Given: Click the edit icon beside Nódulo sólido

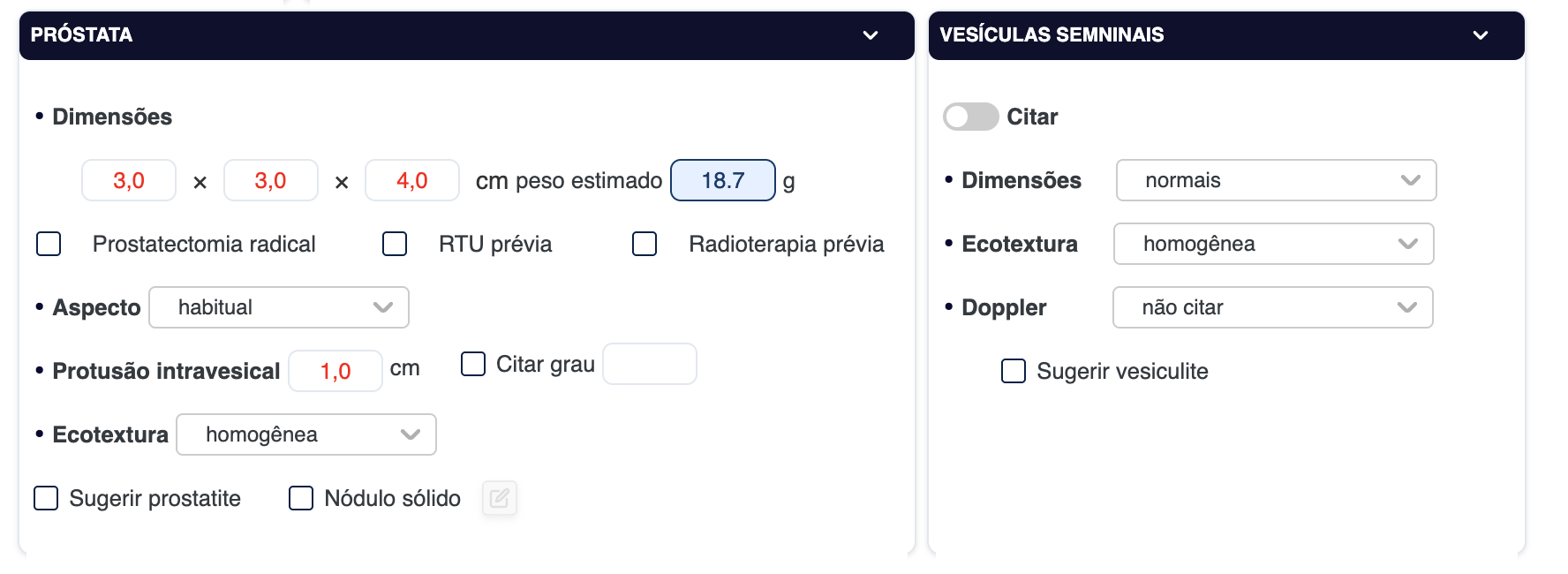Looking at the screenshot, I should [x=500, y=498].
